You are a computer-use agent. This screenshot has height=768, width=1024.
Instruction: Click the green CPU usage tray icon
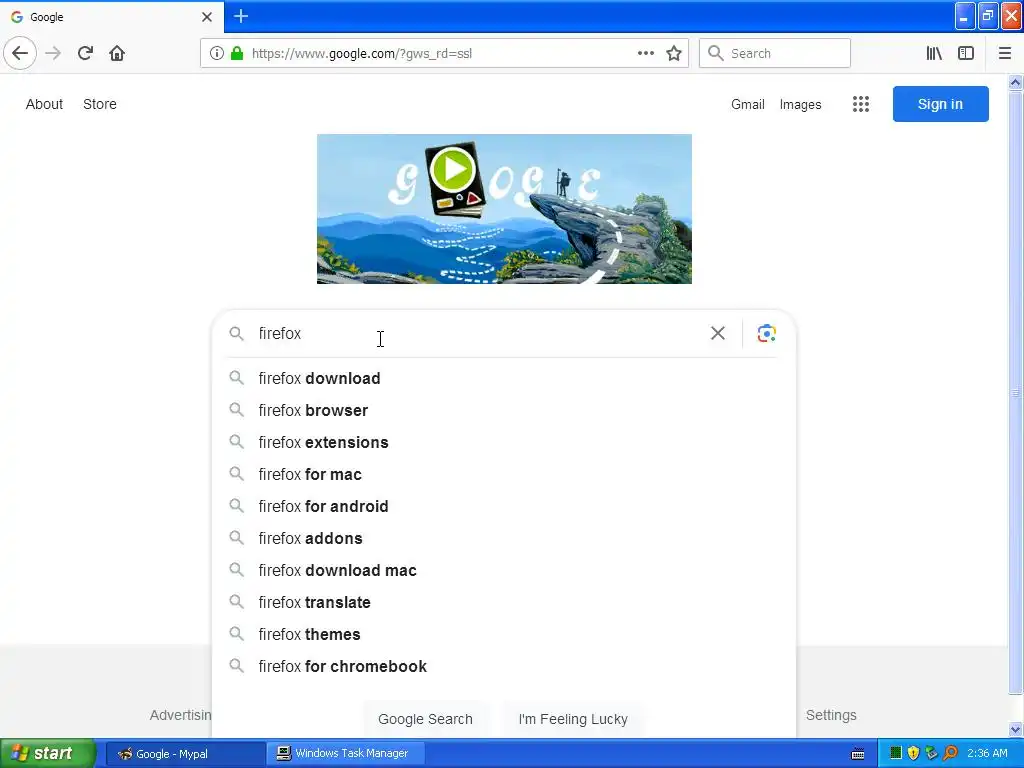[x=896, y=753]
